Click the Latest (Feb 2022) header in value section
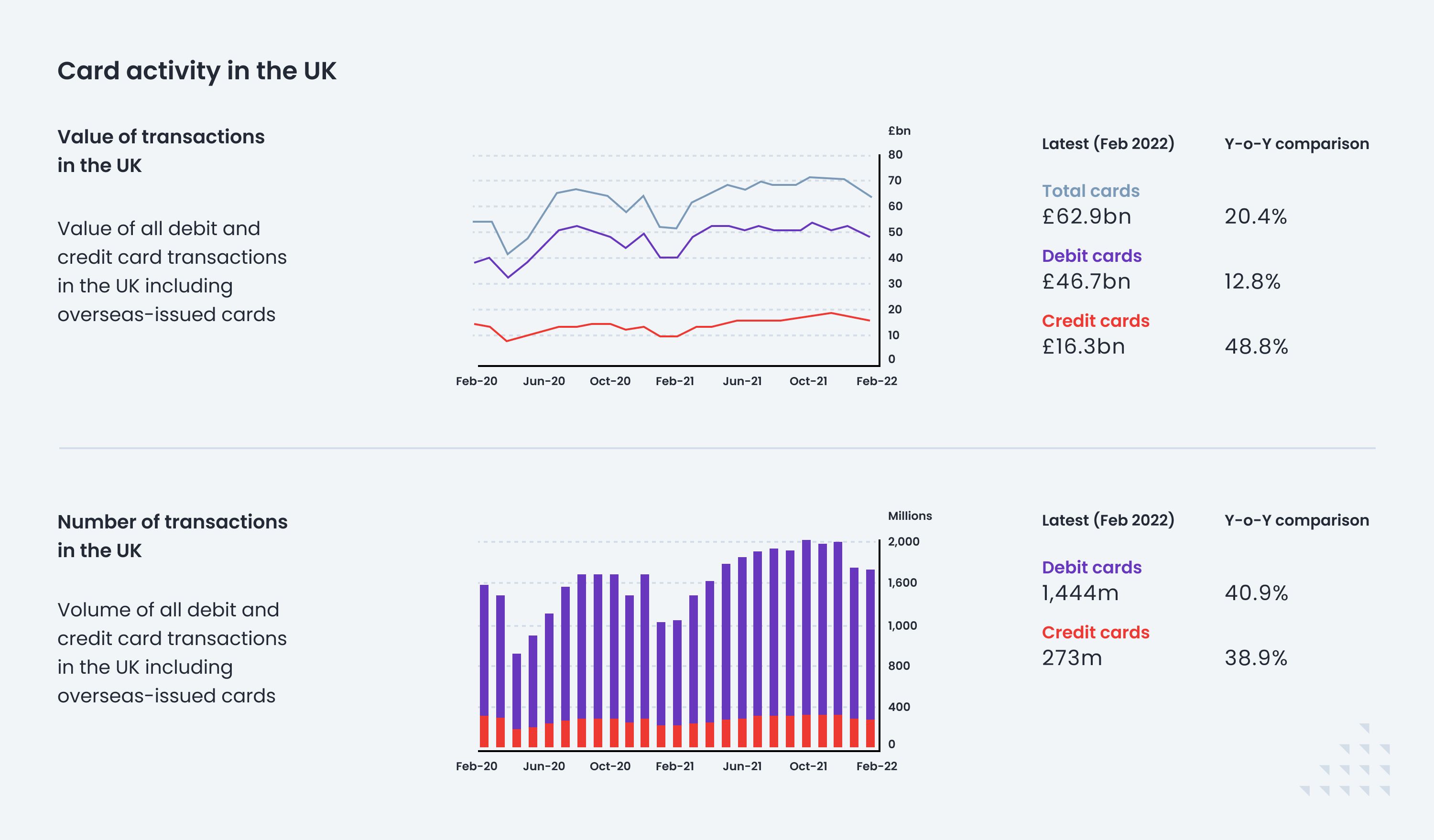The image size is (1434, 840). click(x=1108, y=144)
